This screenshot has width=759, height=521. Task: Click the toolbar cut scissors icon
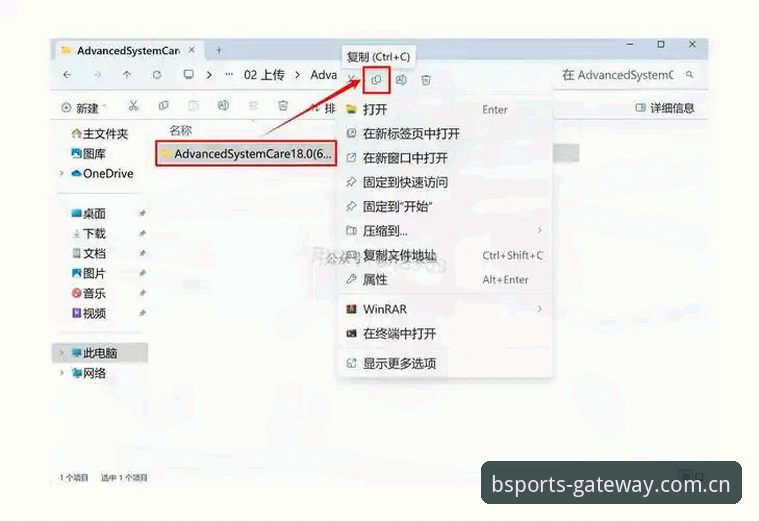[x=134, y=106]
